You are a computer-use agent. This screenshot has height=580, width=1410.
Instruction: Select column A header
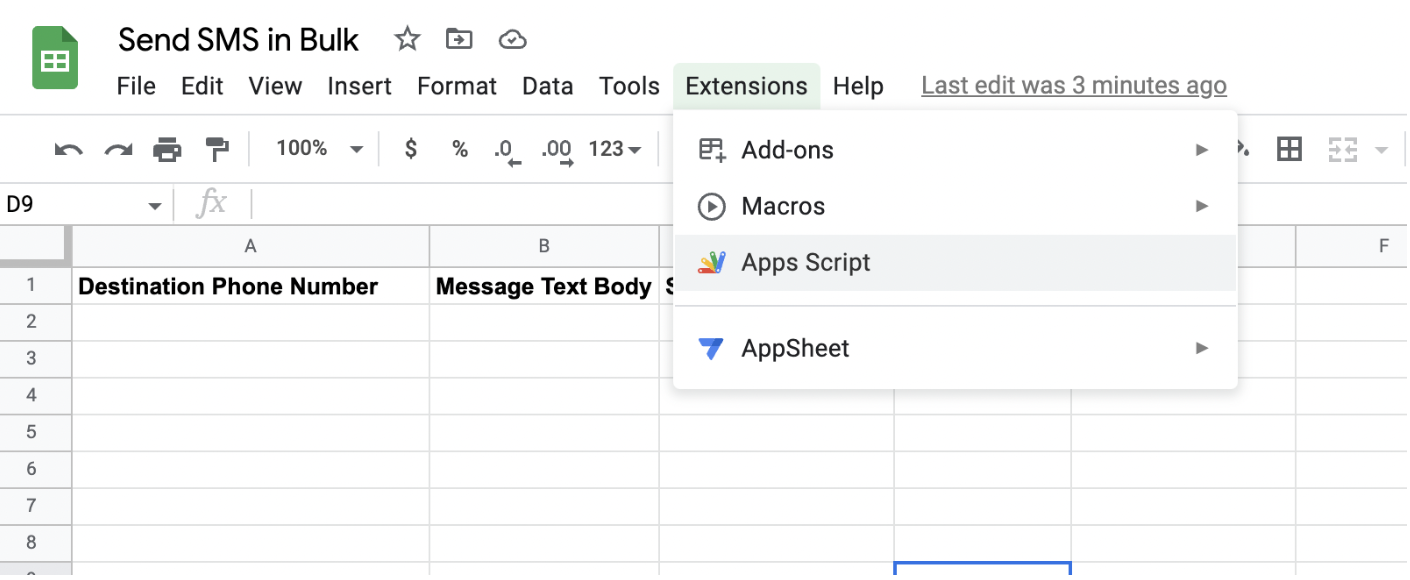(251, 246)
